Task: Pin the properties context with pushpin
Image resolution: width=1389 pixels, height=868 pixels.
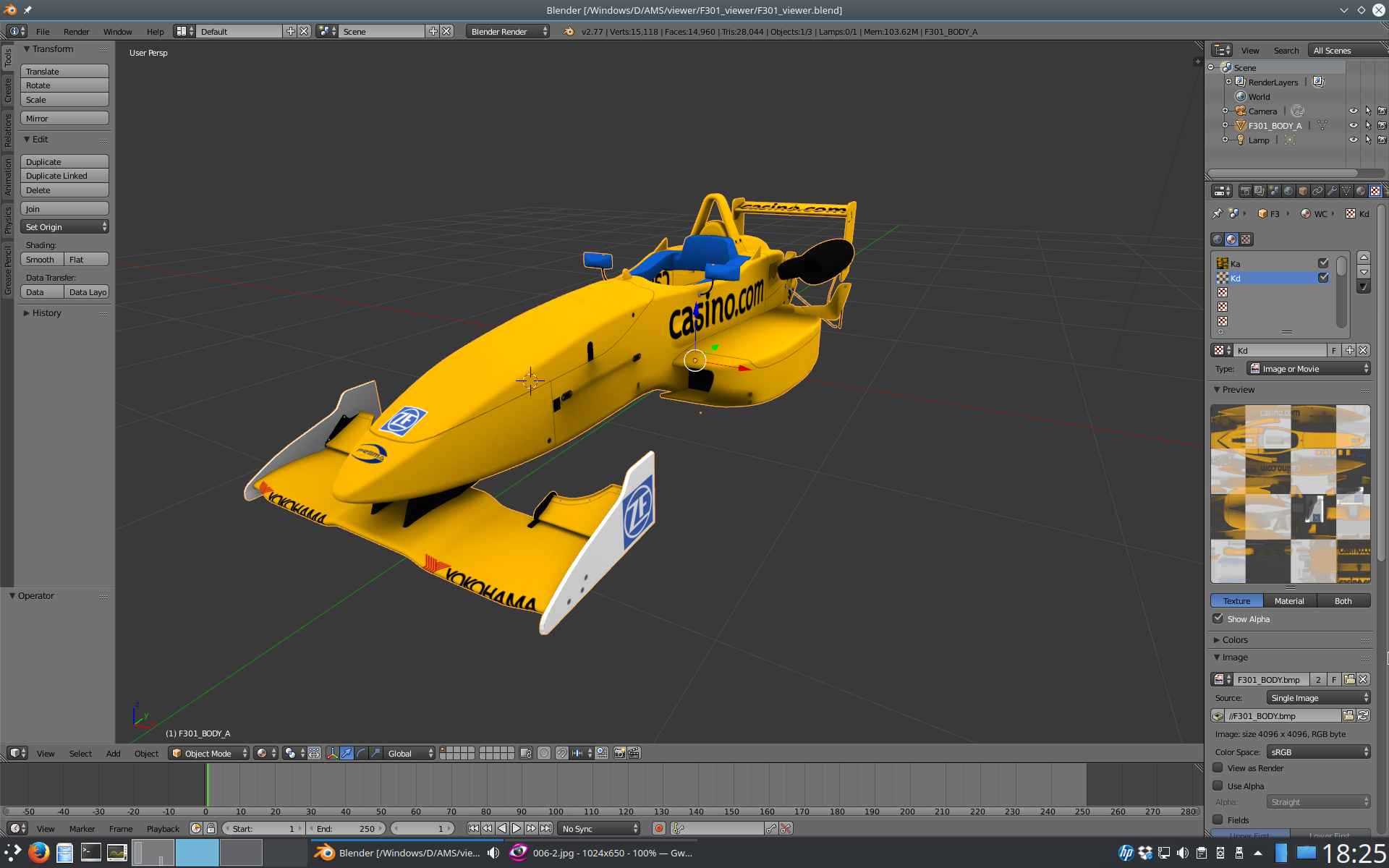Action: pos(1217,213)
